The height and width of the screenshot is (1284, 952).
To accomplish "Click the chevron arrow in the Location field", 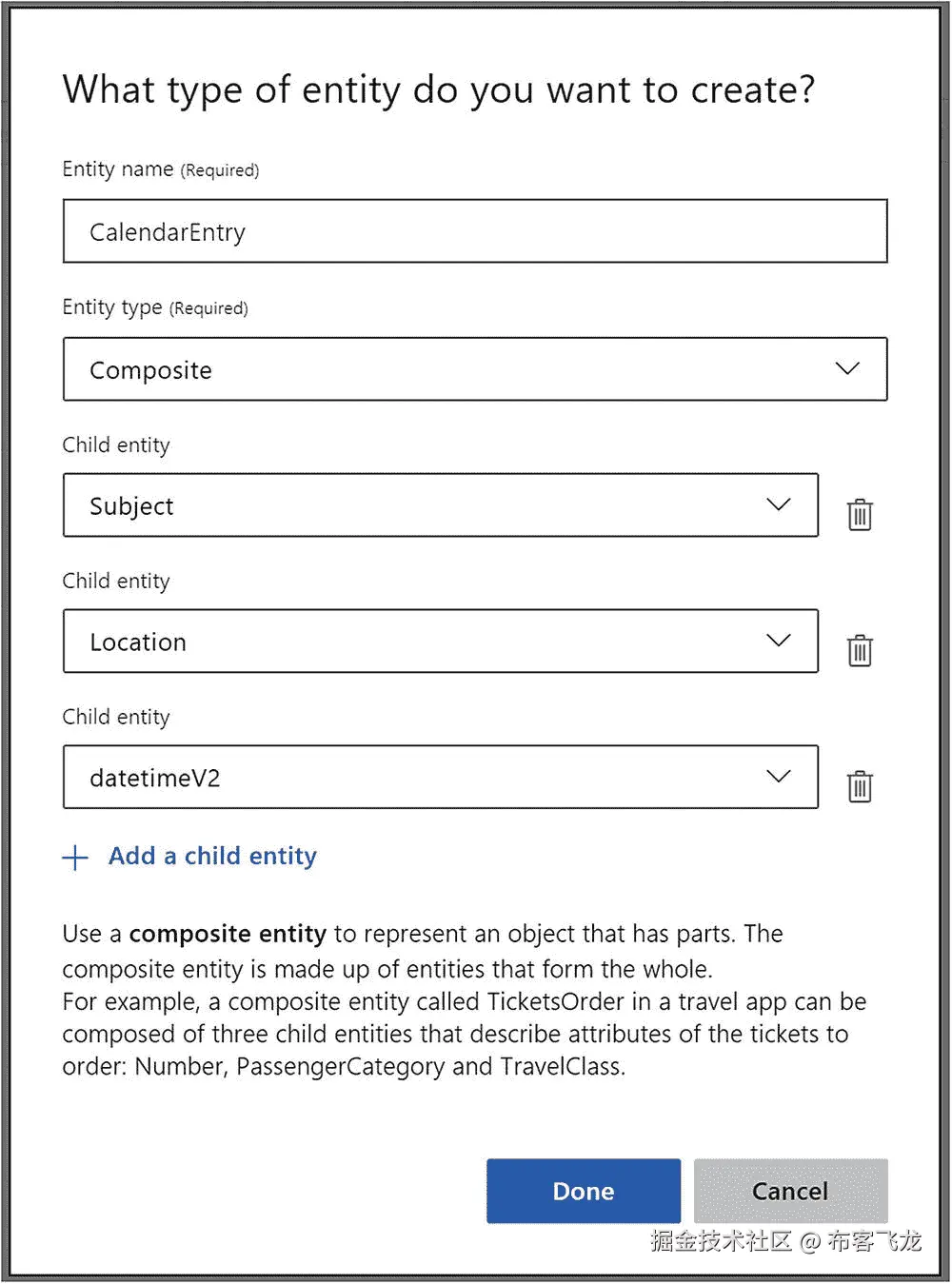I will coord(778,641).
